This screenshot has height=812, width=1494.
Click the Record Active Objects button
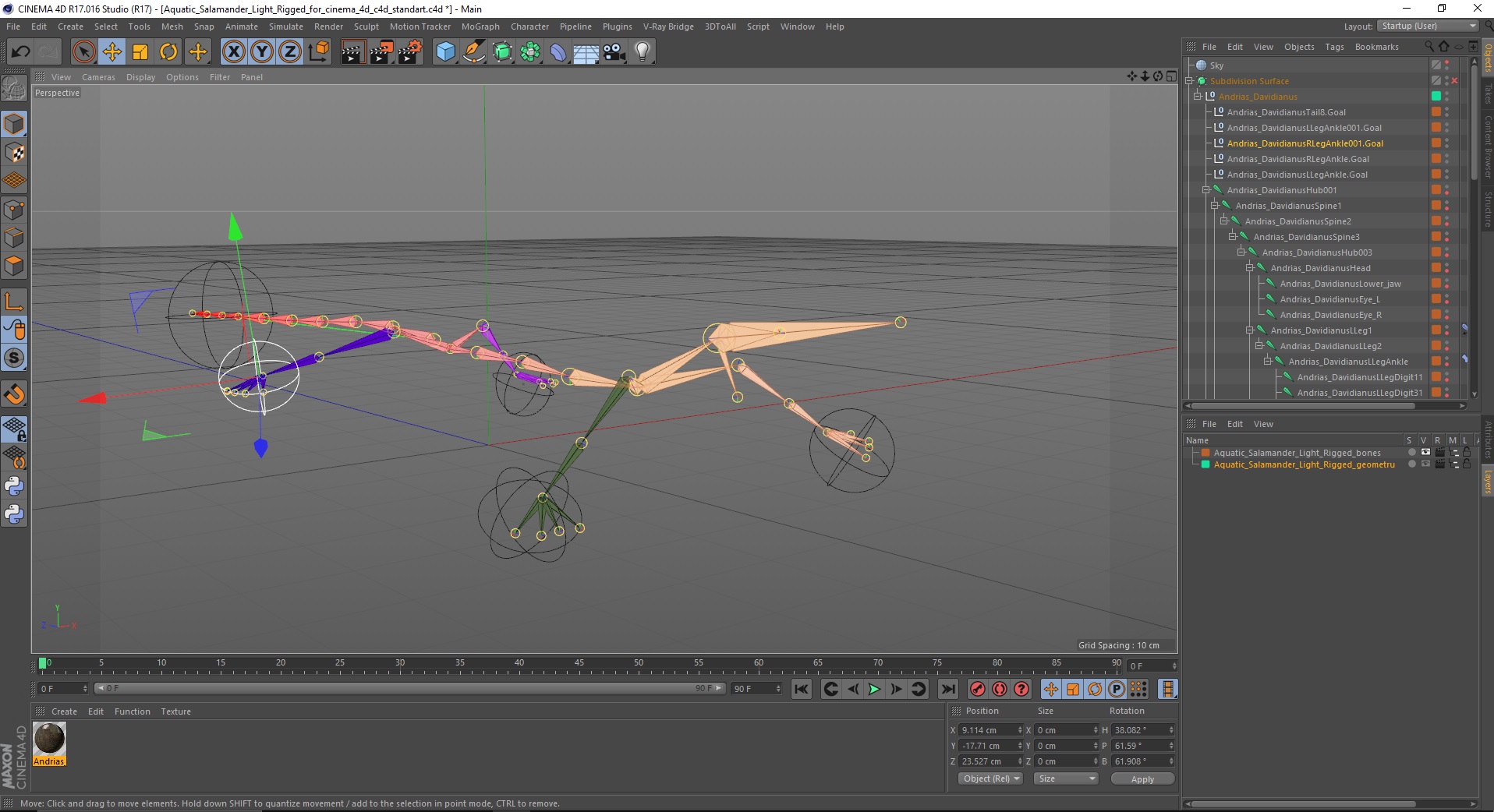click(977, 689)
